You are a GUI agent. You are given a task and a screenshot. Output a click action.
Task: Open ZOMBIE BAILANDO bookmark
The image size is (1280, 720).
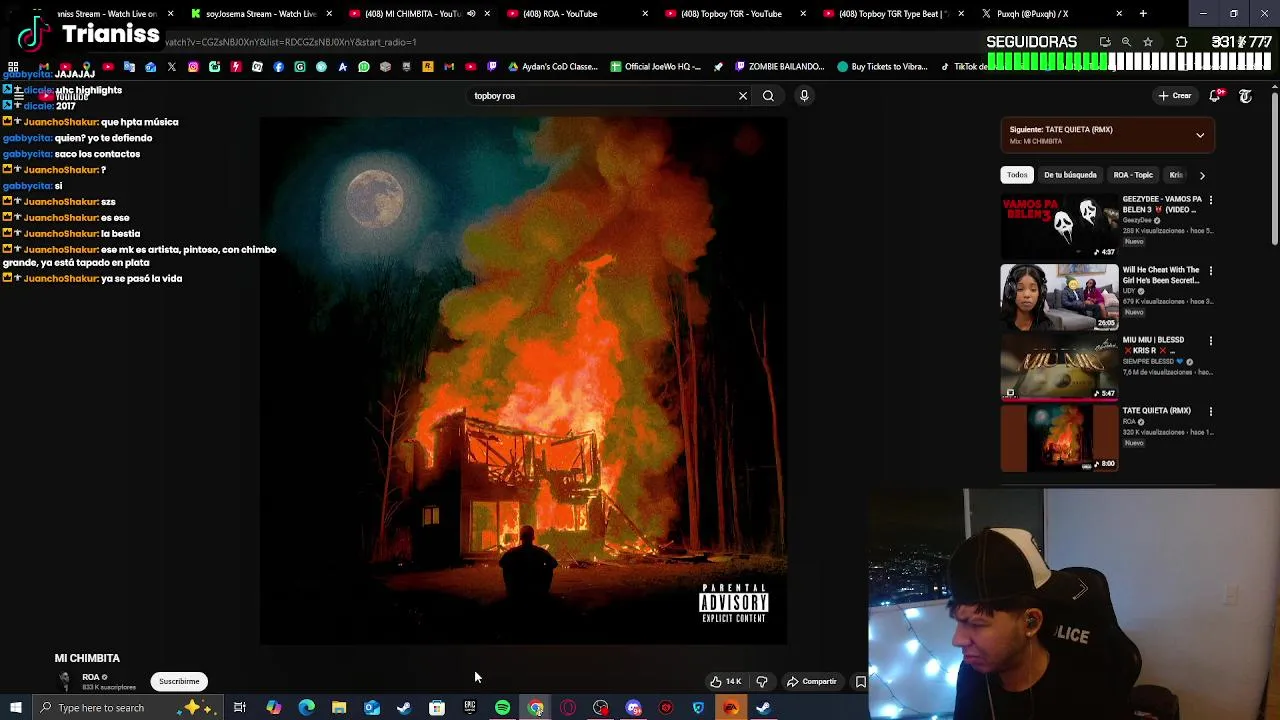[779, 67]
